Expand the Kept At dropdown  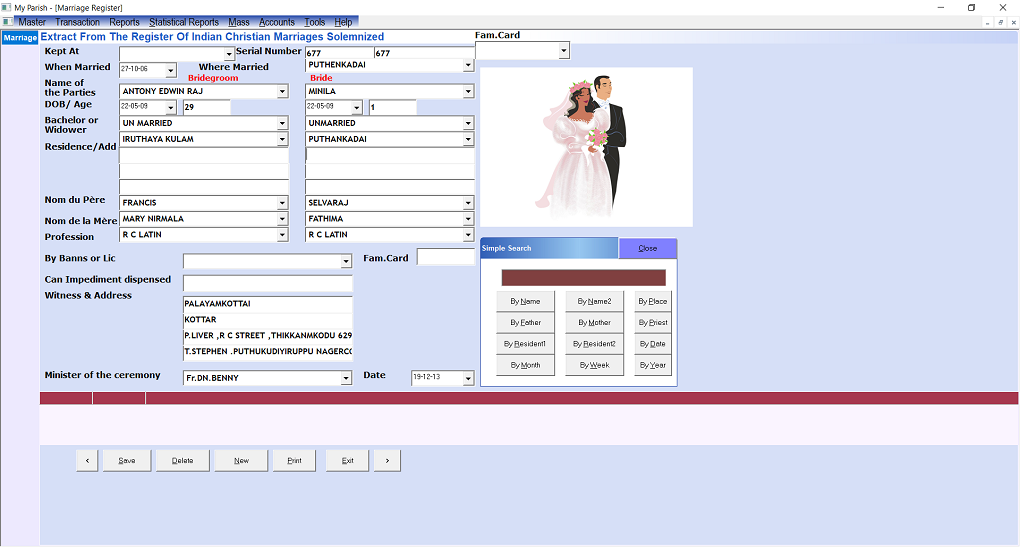tap(229, 54)
